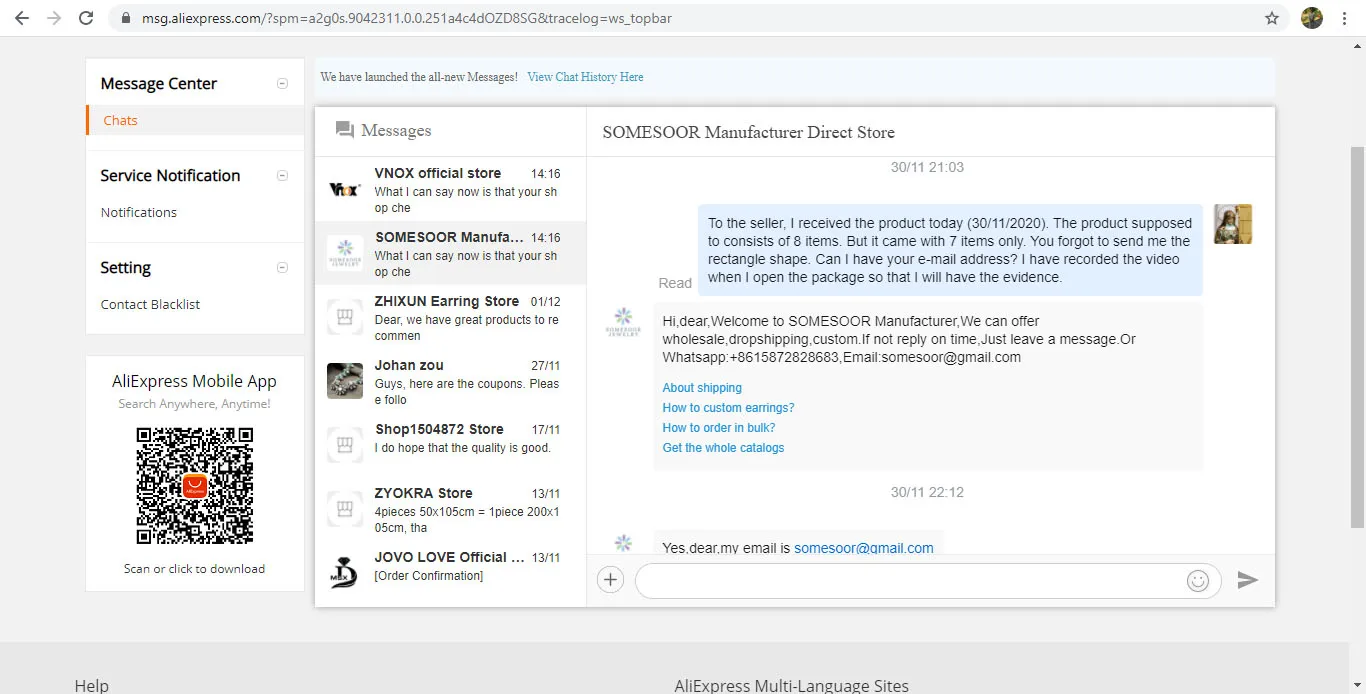The image size is (1366, 694).
Task: Click 30/11 22:12 timestamp in chat
Action: coord(927,492)
